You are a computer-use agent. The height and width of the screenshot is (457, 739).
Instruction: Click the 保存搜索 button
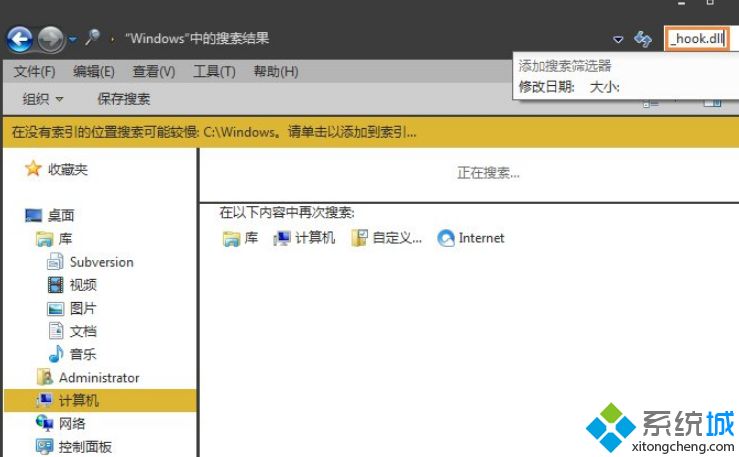pyautogui.click(x=124, y=99)
